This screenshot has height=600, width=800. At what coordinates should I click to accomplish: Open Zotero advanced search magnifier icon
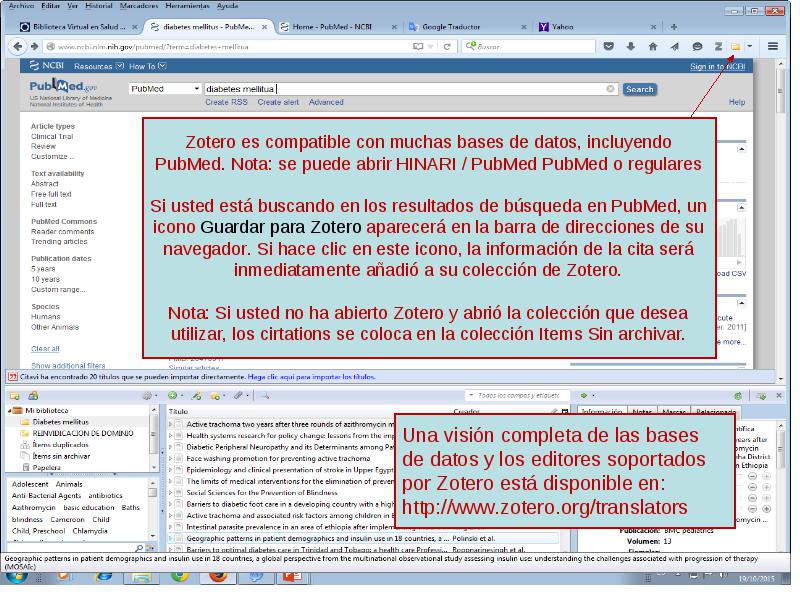[265, 396]
